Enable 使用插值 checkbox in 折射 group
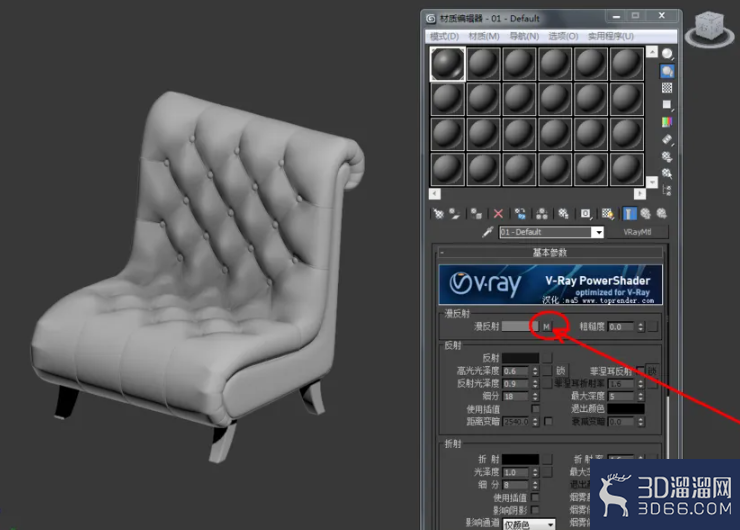 (535, 497)
